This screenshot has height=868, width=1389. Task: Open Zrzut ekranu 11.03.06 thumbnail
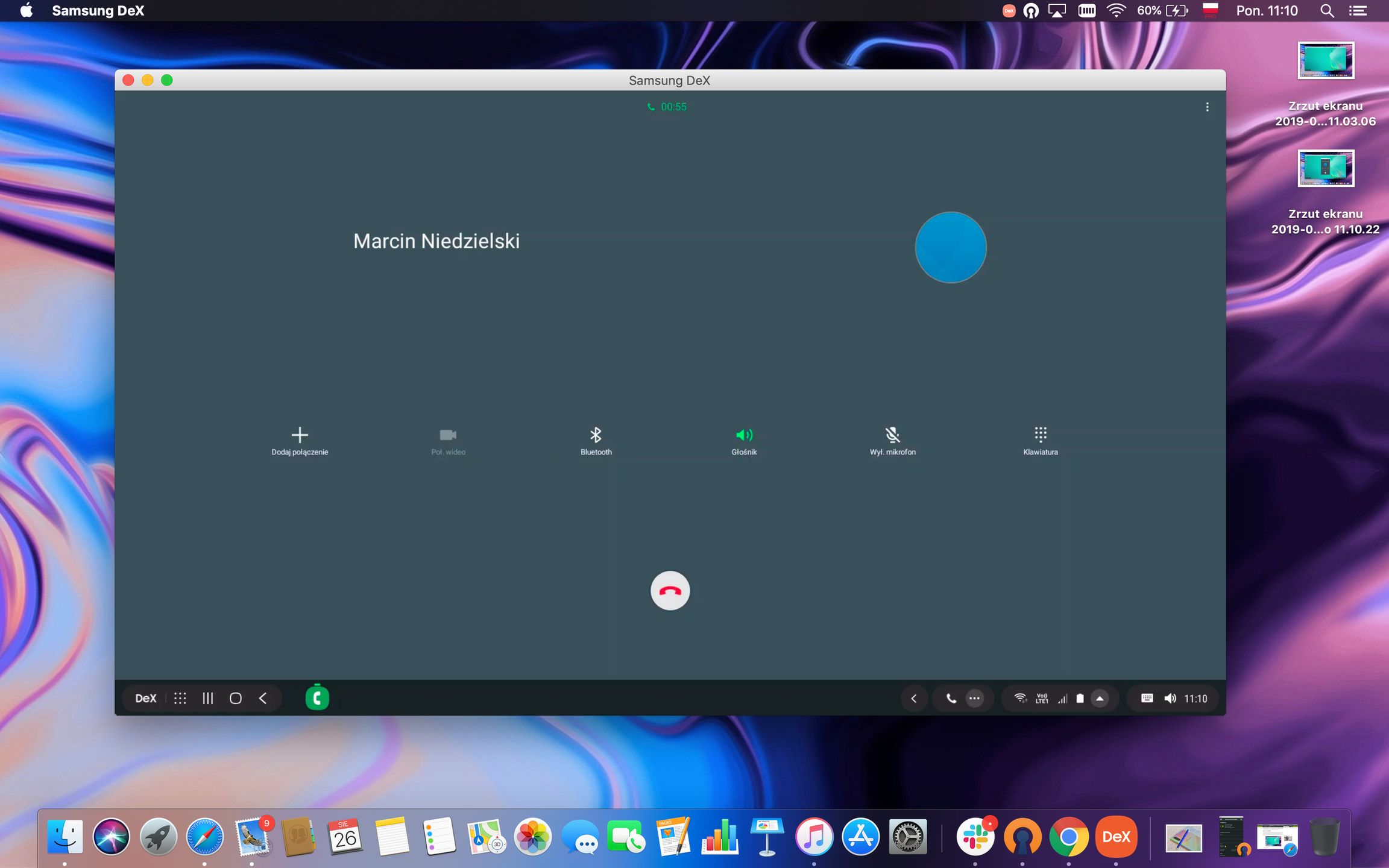[x=1325, y=60]
